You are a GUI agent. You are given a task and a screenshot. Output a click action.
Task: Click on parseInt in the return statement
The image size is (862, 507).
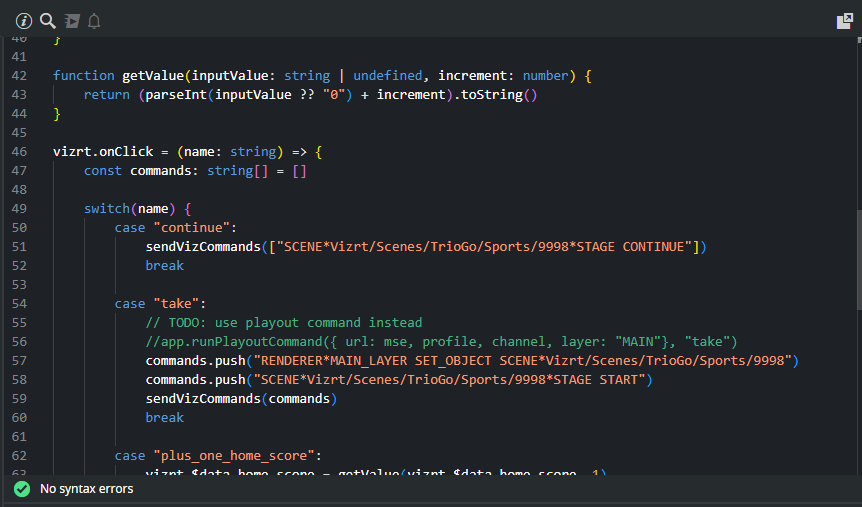pyautogui.click(x=174, y=94)
